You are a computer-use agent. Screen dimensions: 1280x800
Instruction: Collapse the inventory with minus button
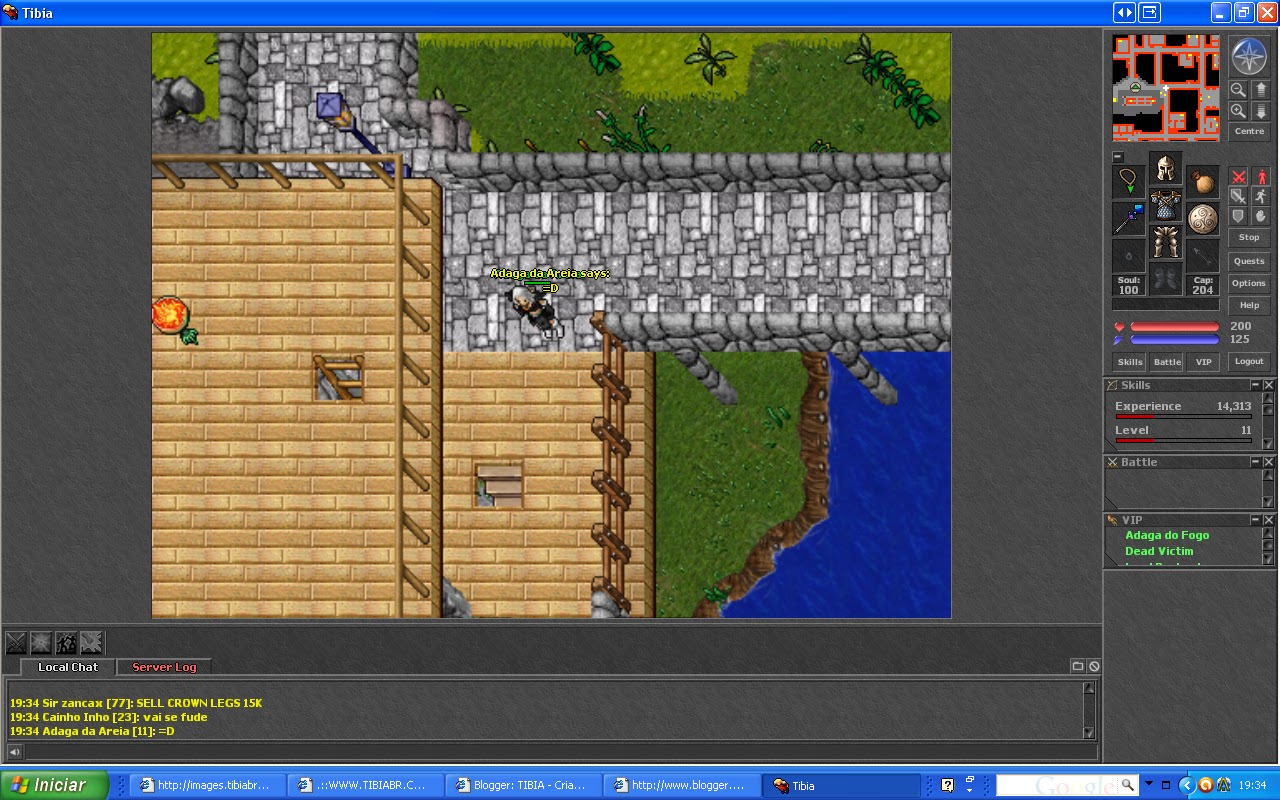[1118, 157]
